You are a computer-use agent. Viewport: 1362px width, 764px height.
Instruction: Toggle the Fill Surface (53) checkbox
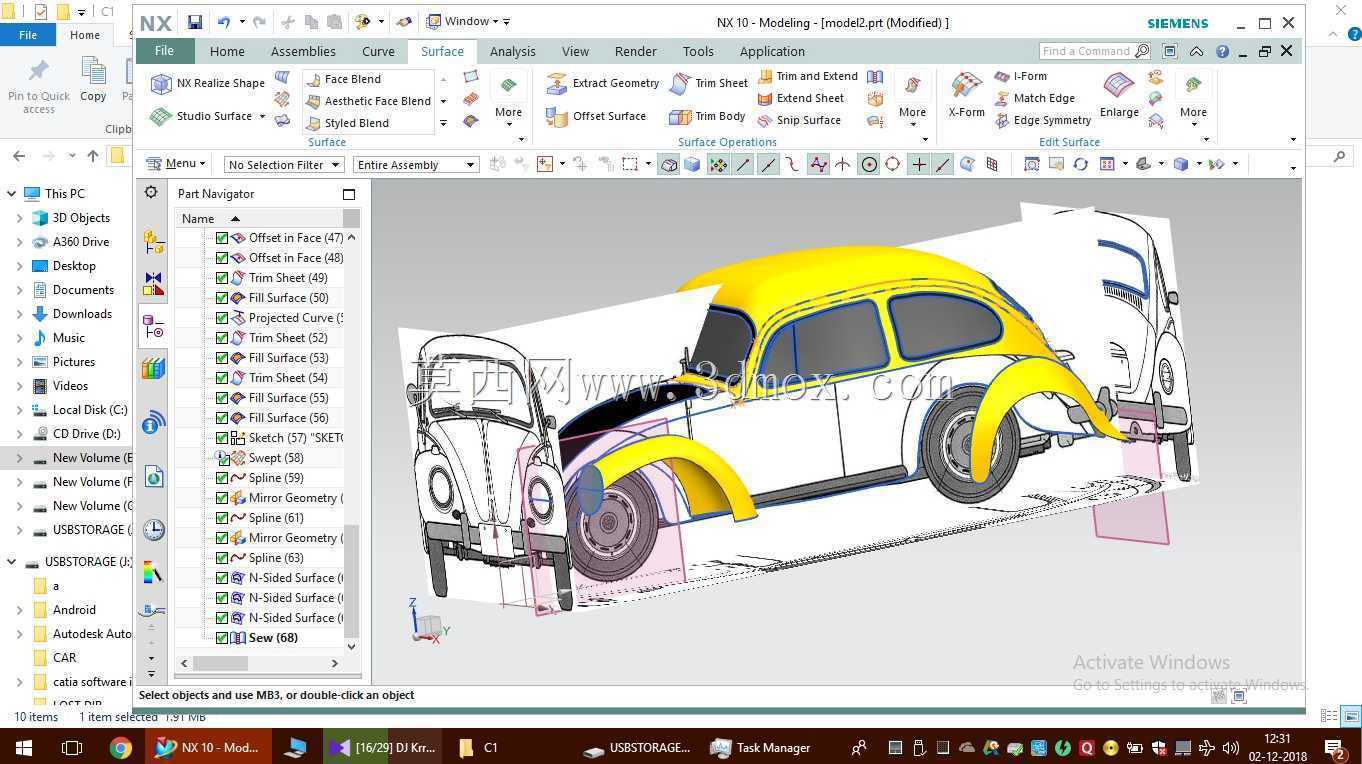222,358
